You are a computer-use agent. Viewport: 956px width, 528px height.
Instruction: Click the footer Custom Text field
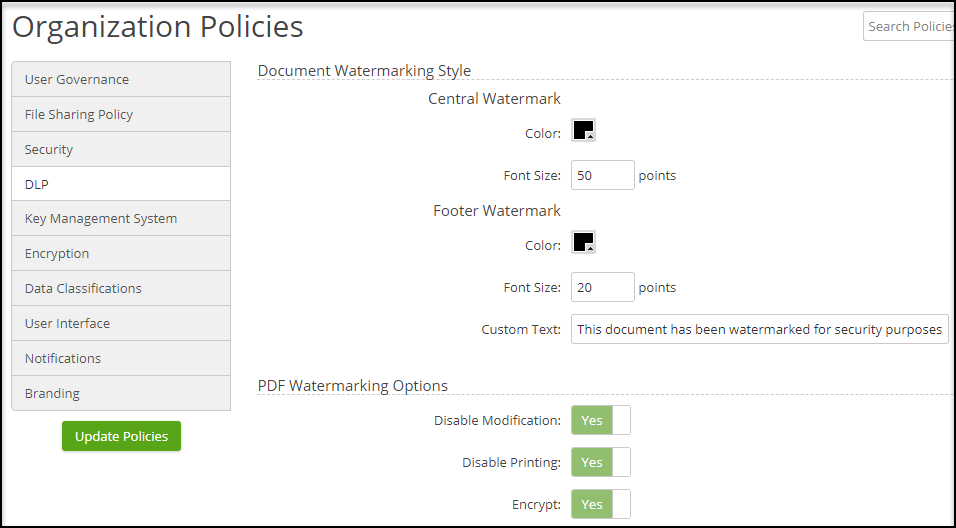(x=759, y=329)
